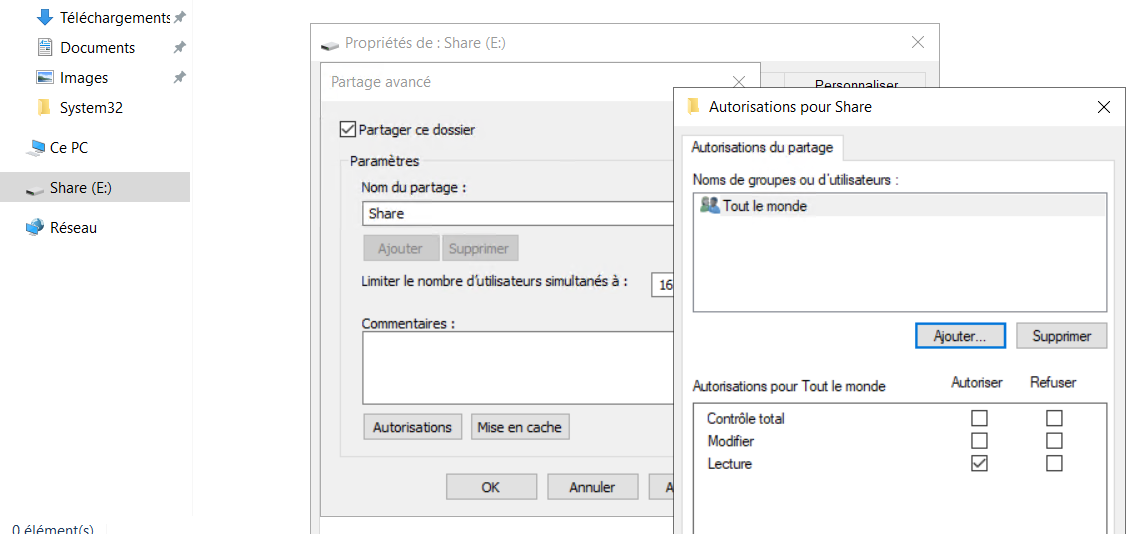This screenshot has height=534, width=1141.
Task: Click the Documents icon in sidebar
Action: point(44,47)
